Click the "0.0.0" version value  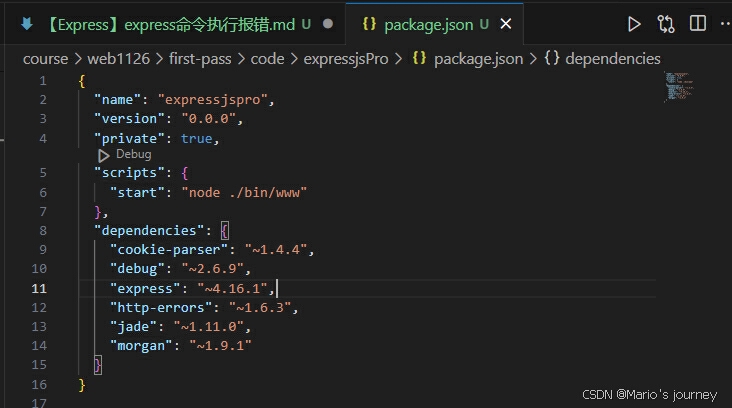click(209, 119)
